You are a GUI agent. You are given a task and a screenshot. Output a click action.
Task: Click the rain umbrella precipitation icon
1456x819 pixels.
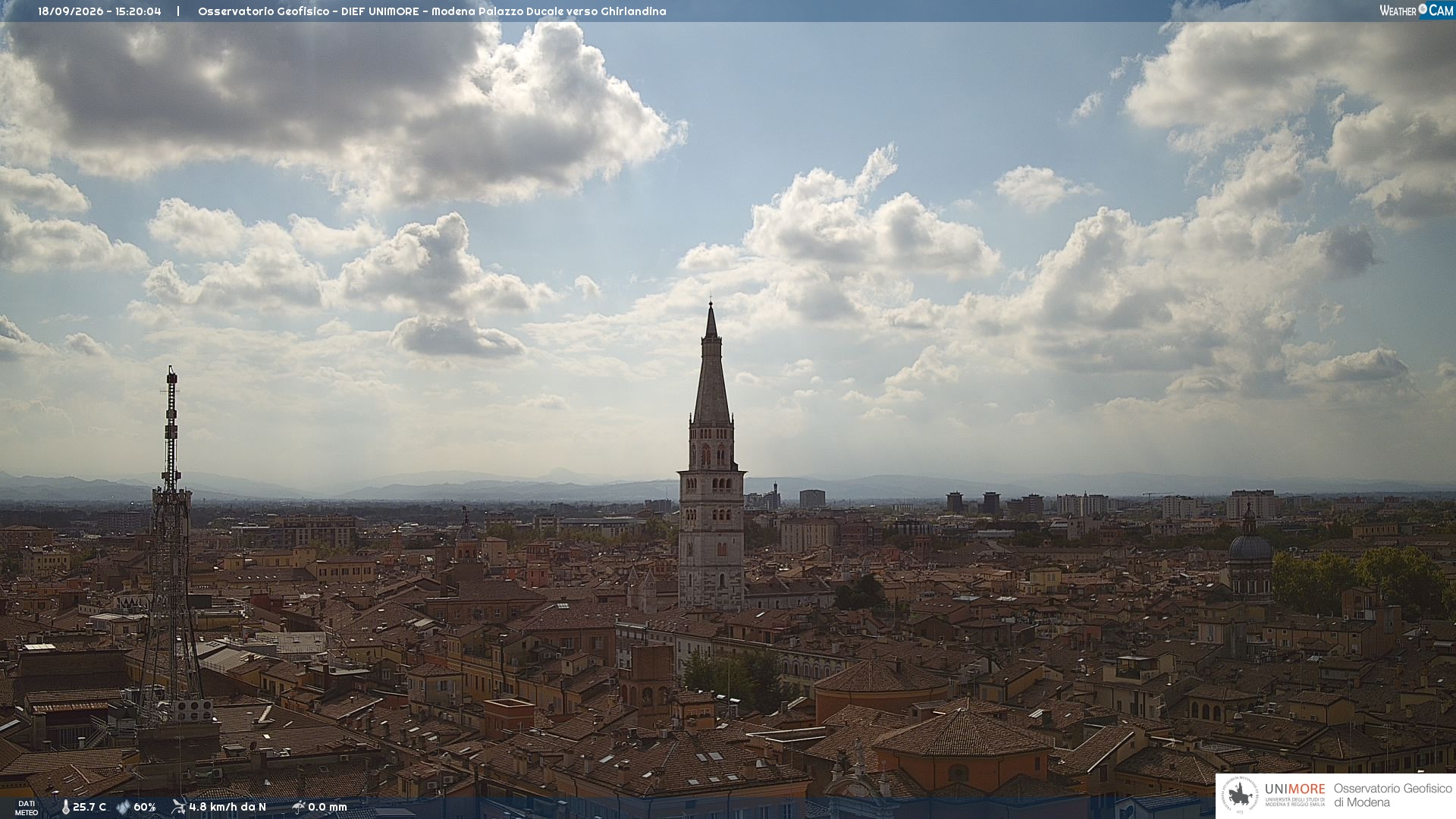(x=299, y=807)
